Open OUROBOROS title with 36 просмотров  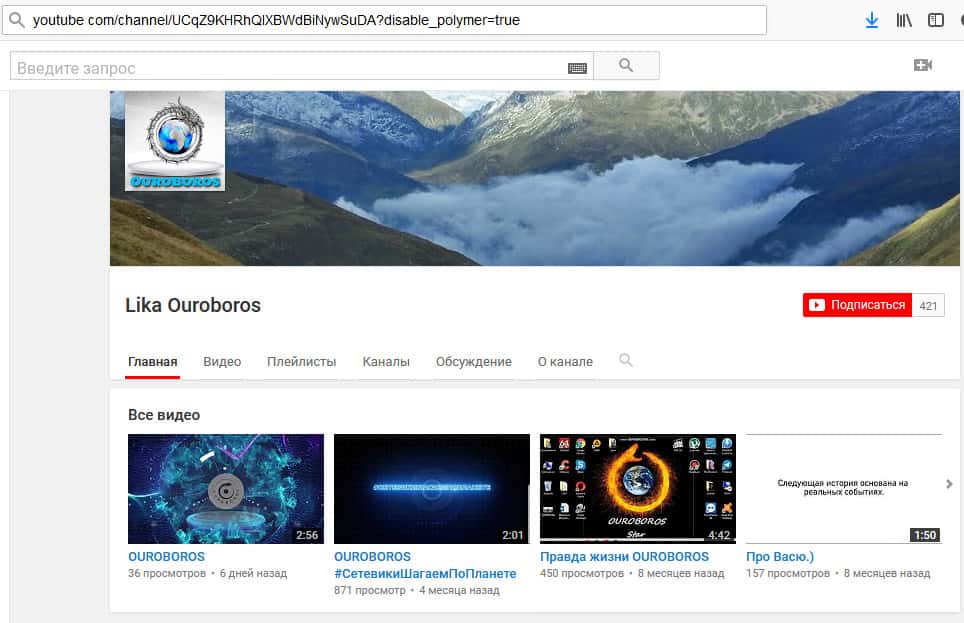167,557
